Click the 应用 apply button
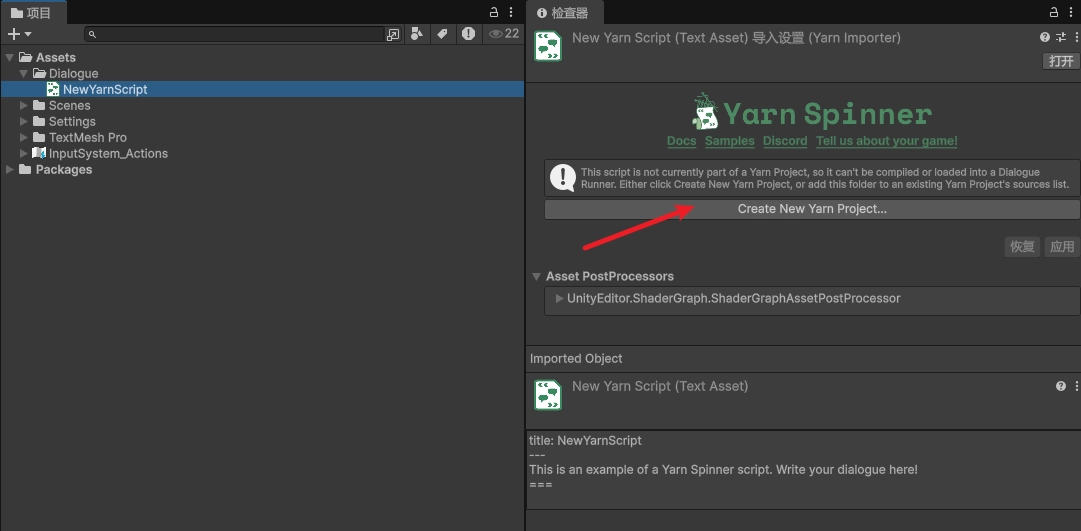Image resolution: width=1081 pixels, height=531 pixels. (1062, 247)
